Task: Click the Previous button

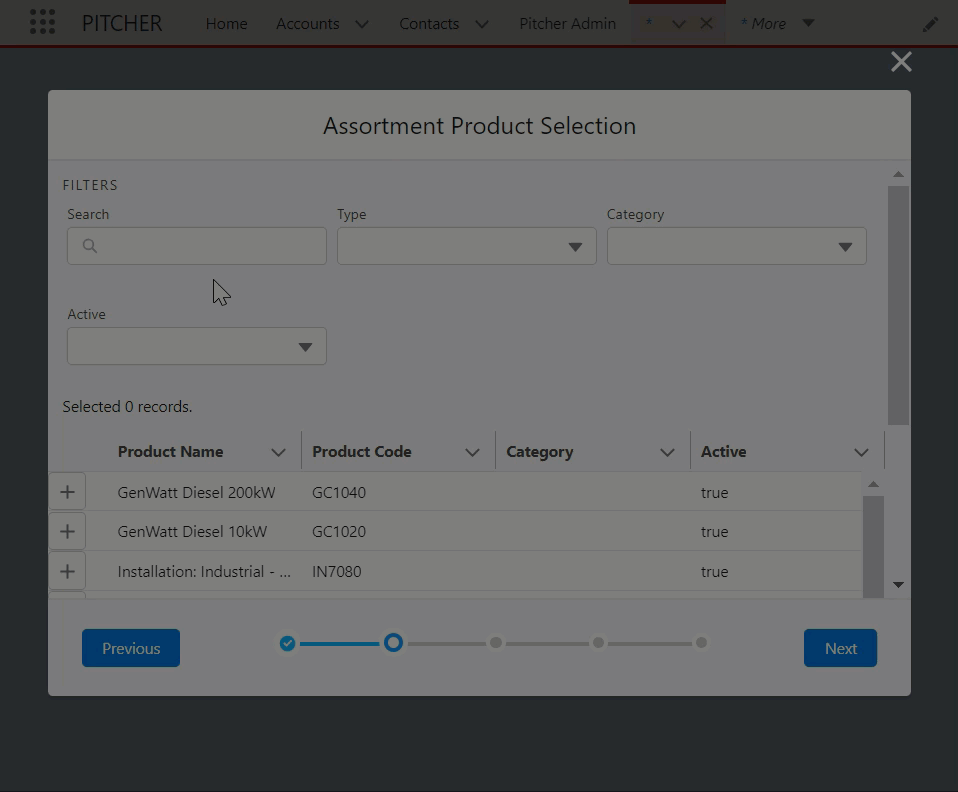Action: 131,648
